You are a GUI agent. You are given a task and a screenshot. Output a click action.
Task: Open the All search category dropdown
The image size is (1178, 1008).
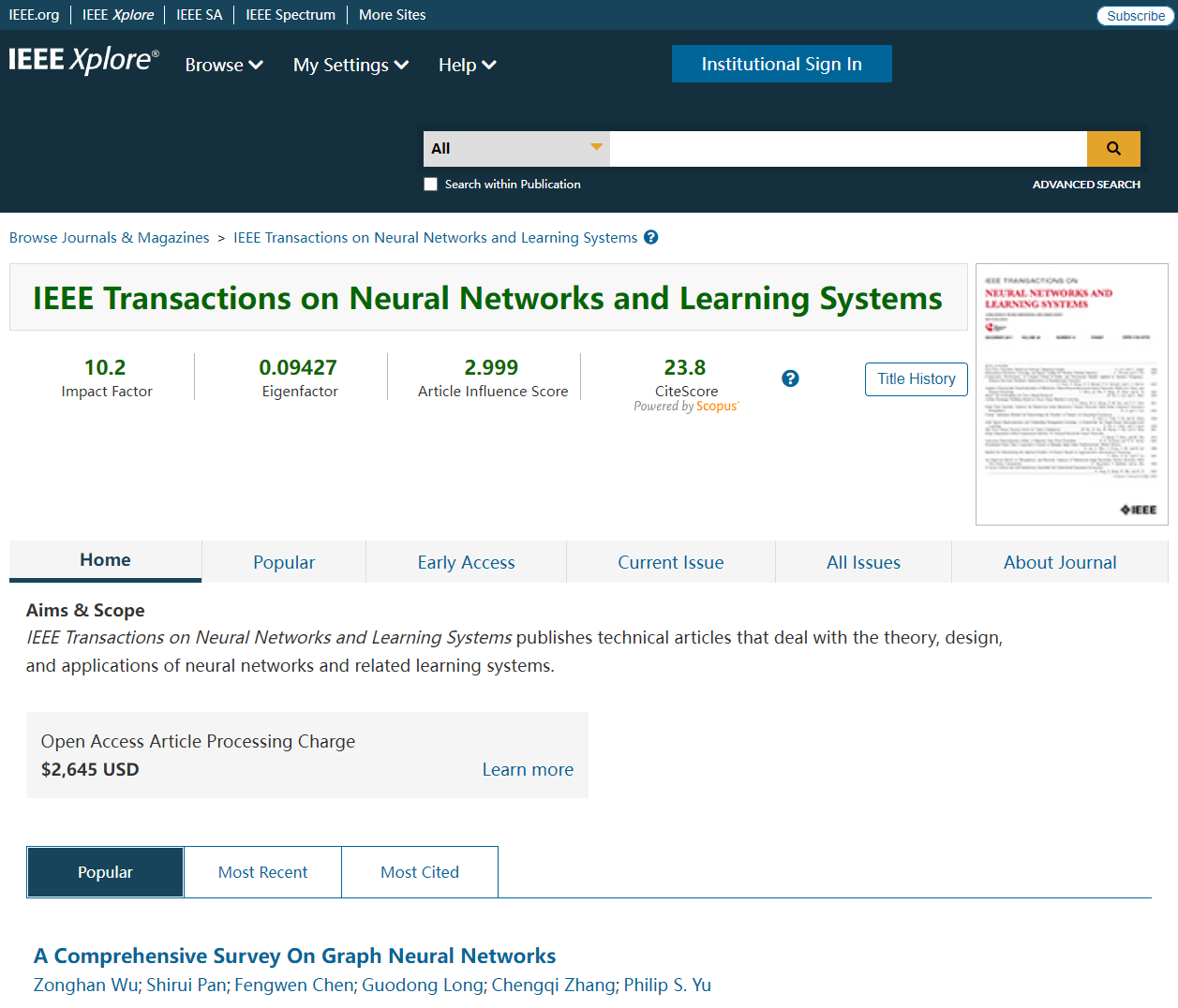tap(516, 149)
